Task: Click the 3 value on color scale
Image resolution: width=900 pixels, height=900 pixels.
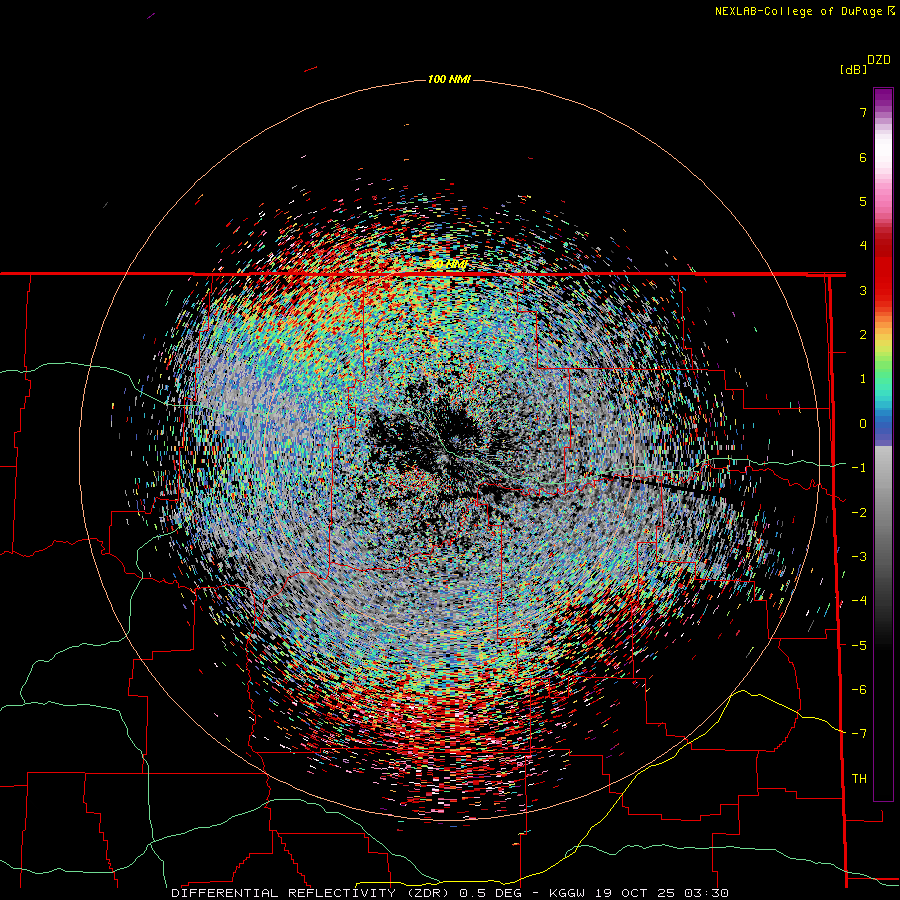Action: pos(863,290)
